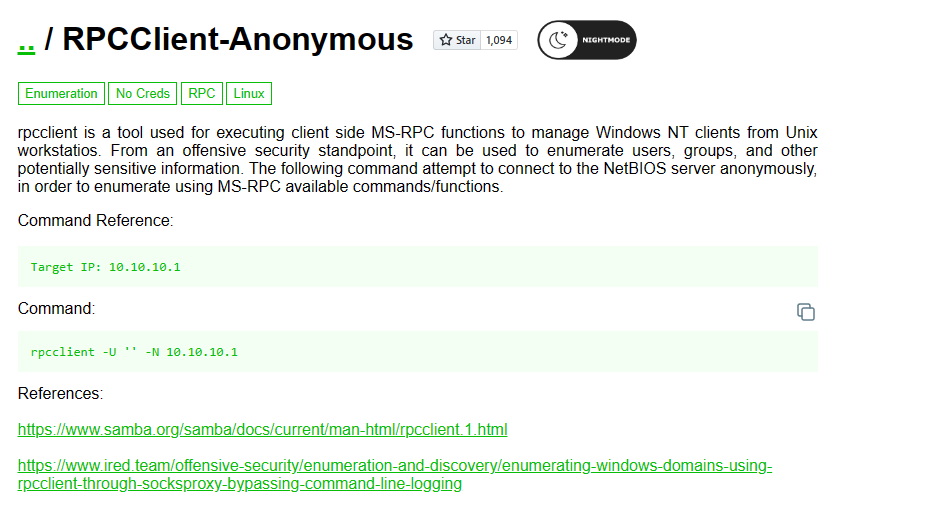Click the rpcclient description paragraph
929x512 pixels.
tap(417, 159)
